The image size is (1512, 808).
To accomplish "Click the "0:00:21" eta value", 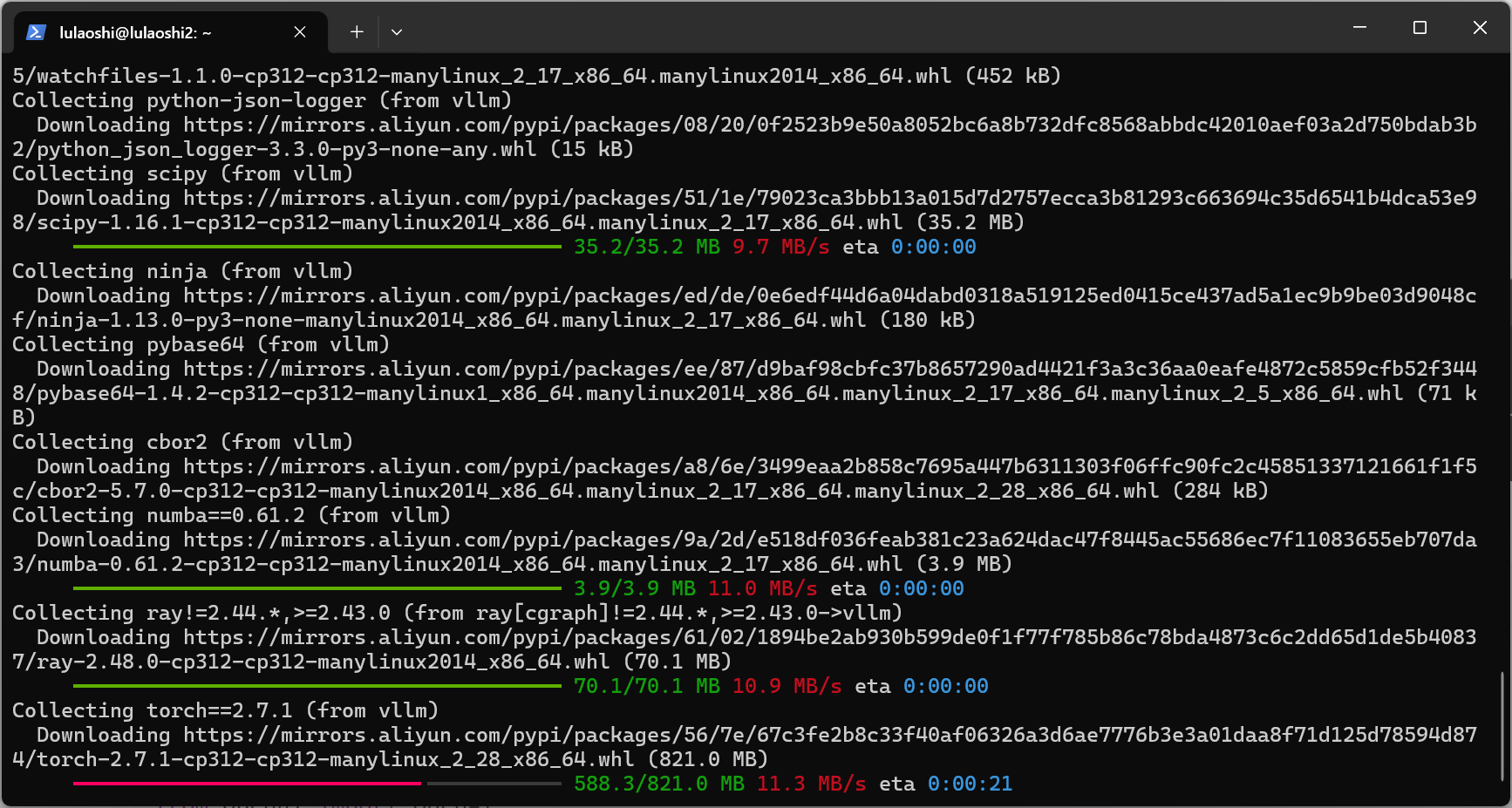I will point(971,784).
